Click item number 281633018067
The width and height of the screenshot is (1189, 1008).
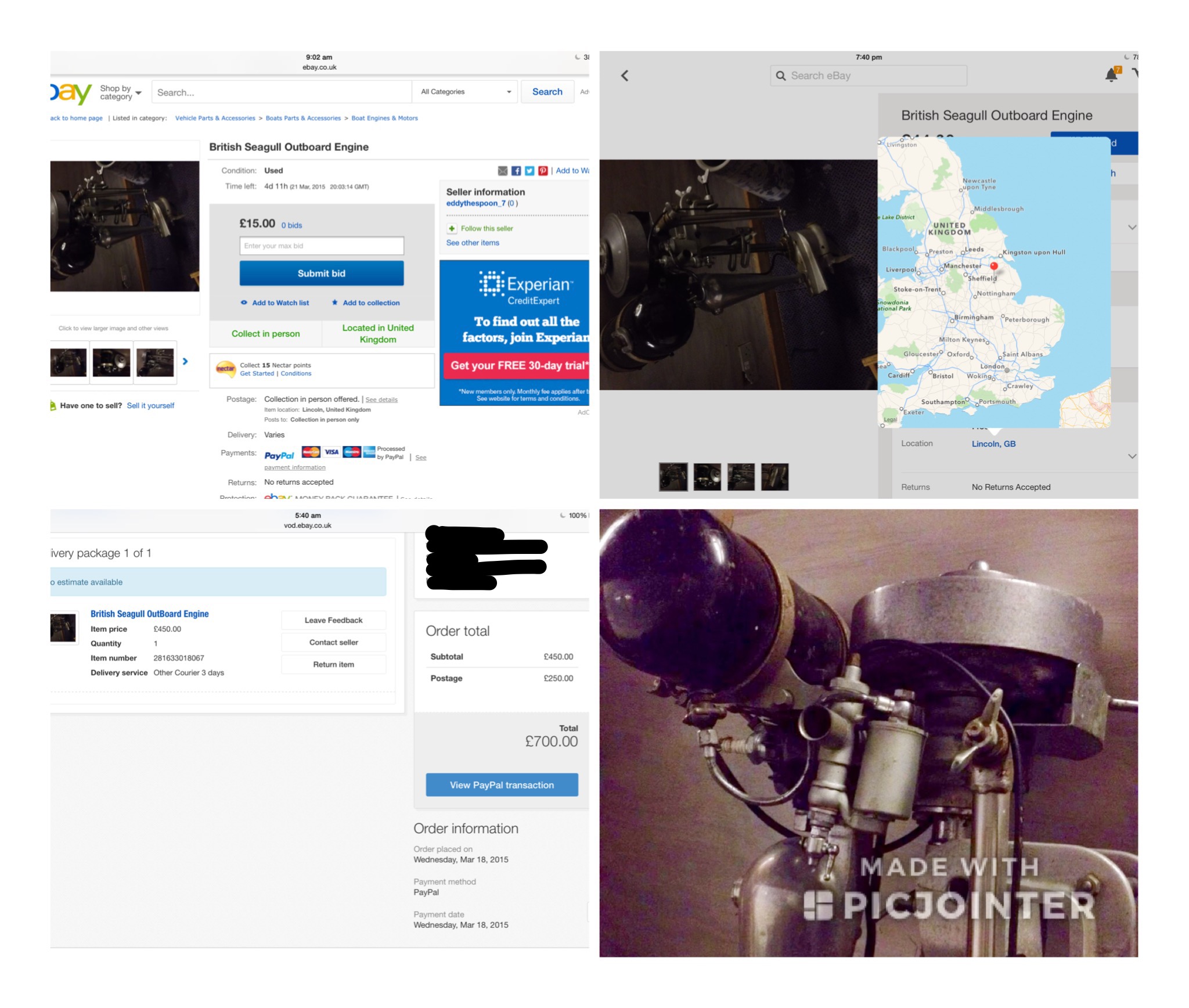179,658
